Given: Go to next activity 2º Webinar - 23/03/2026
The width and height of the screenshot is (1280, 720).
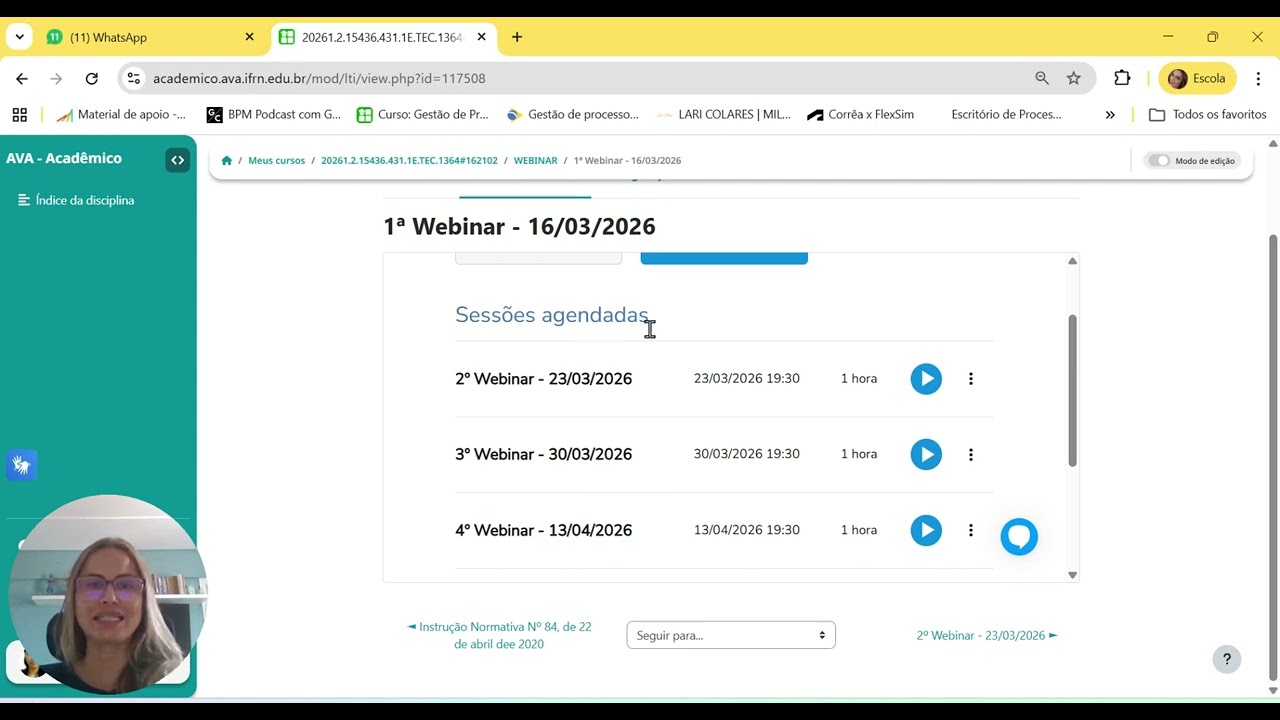Looking at the screenshot, I should tap(987, 635).
